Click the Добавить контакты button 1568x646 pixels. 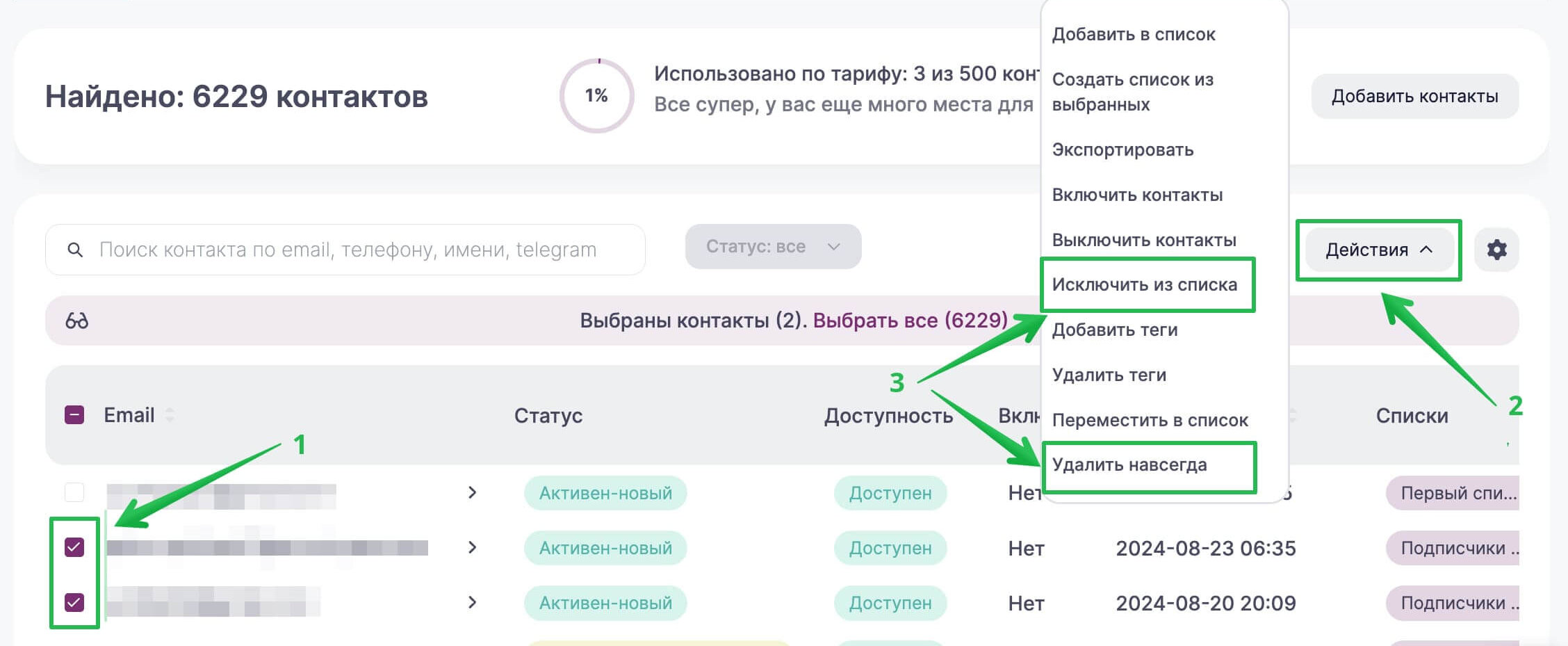pos(1415,96)
